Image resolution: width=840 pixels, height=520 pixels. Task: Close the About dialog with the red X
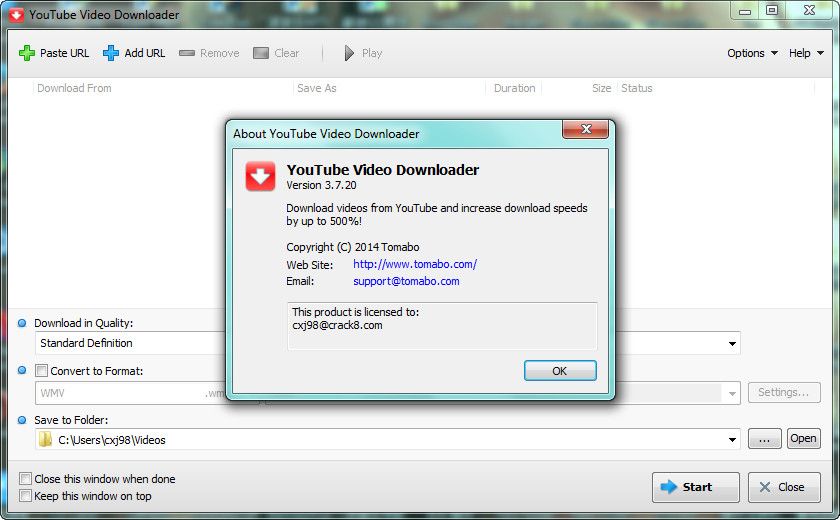click(x=586, y=129)
